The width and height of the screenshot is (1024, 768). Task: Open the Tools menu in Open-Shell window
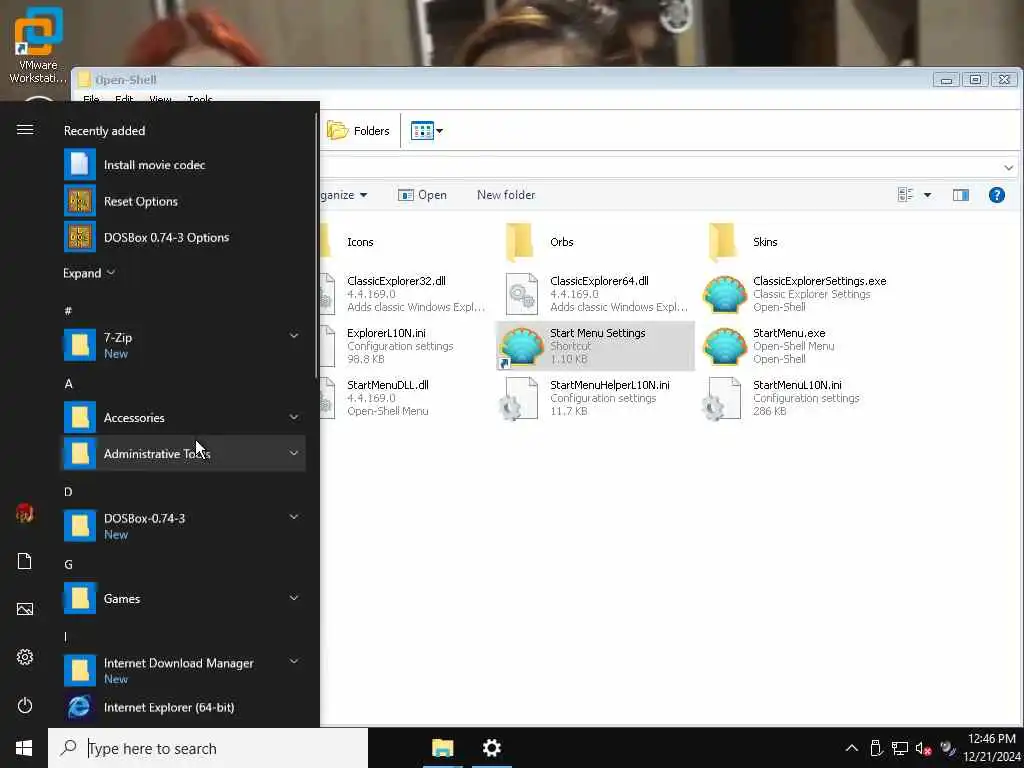tap(200, 99)
